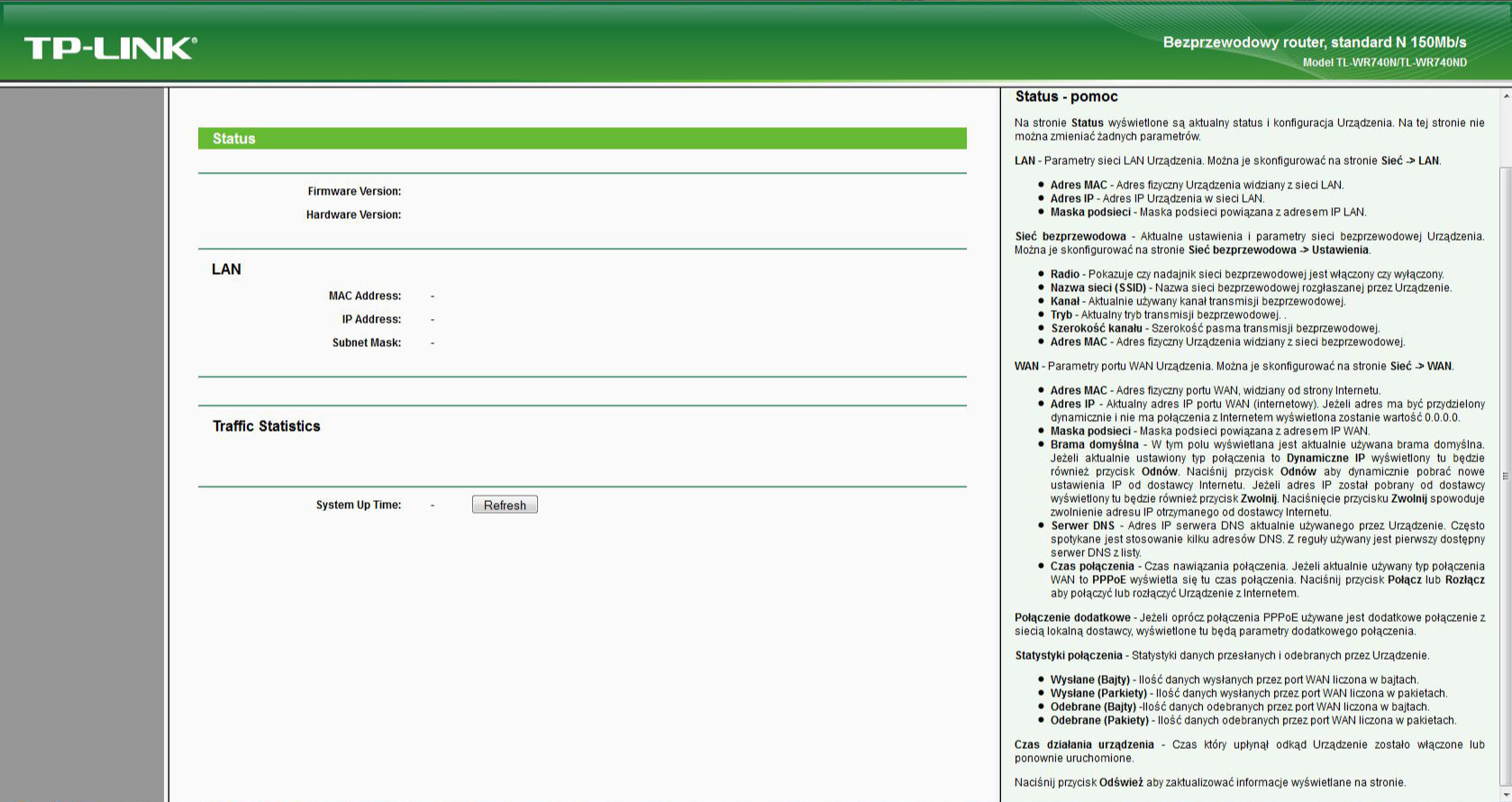Image resolution: width=1512 pixels, height=802 pixels.
Task: Click 'Połączenie dodatkowe' in the help text
Action: tap(1072, 617)
